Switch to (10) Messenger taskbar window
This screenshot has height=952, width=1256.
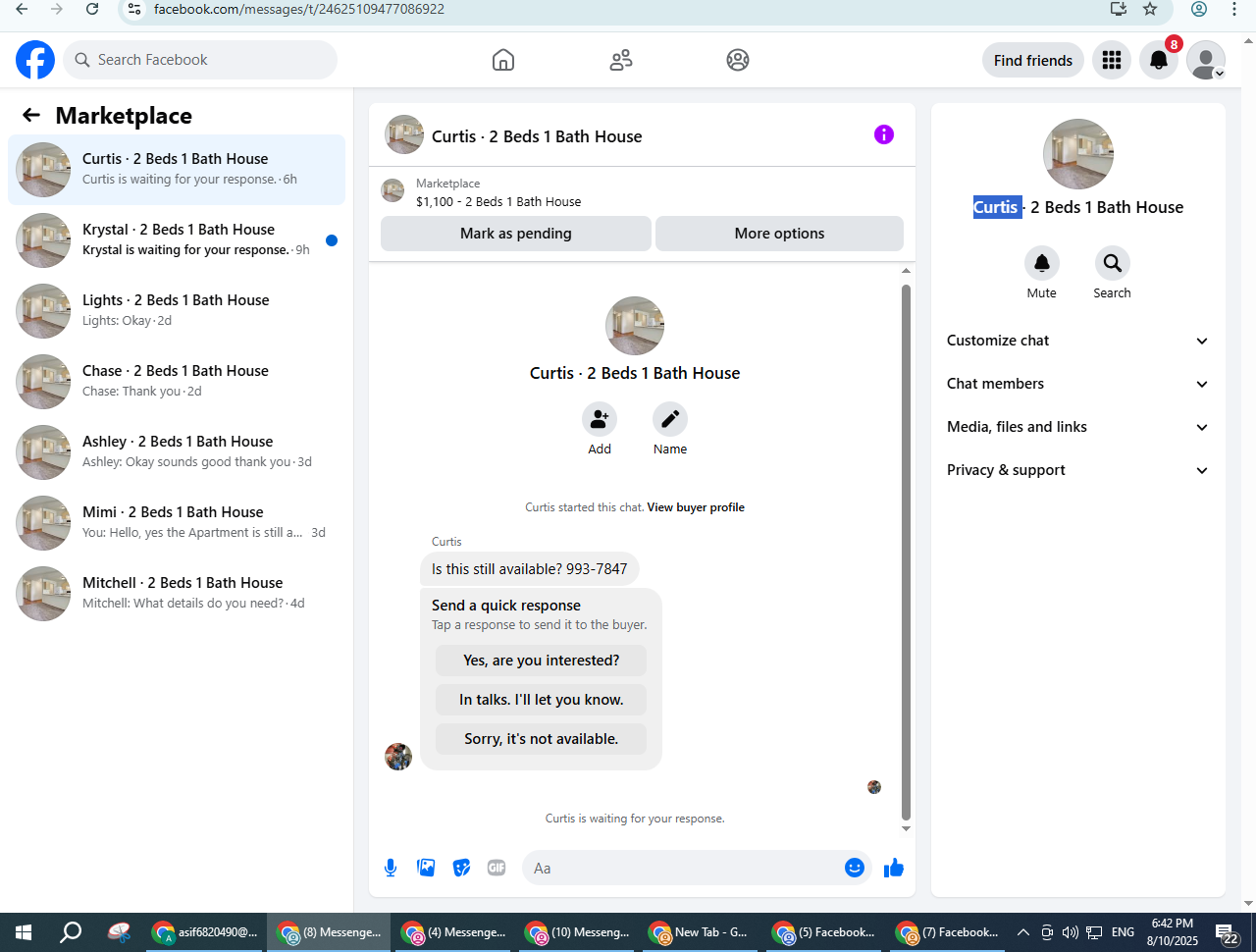[x=577, y=932]
